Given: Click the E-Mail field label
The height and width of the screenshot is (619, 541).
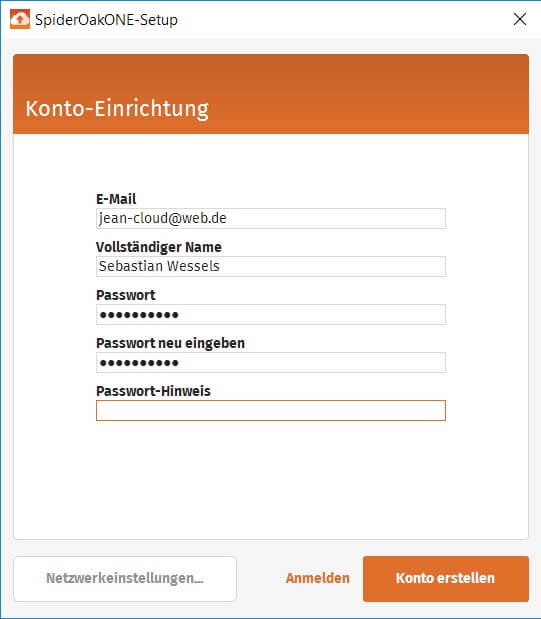Looking at the screenshot, I should pos(116,199).
